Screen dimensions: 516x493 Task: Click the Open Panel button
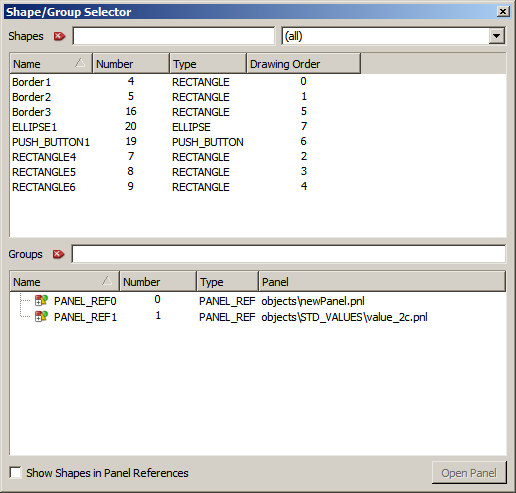point(469,473)
